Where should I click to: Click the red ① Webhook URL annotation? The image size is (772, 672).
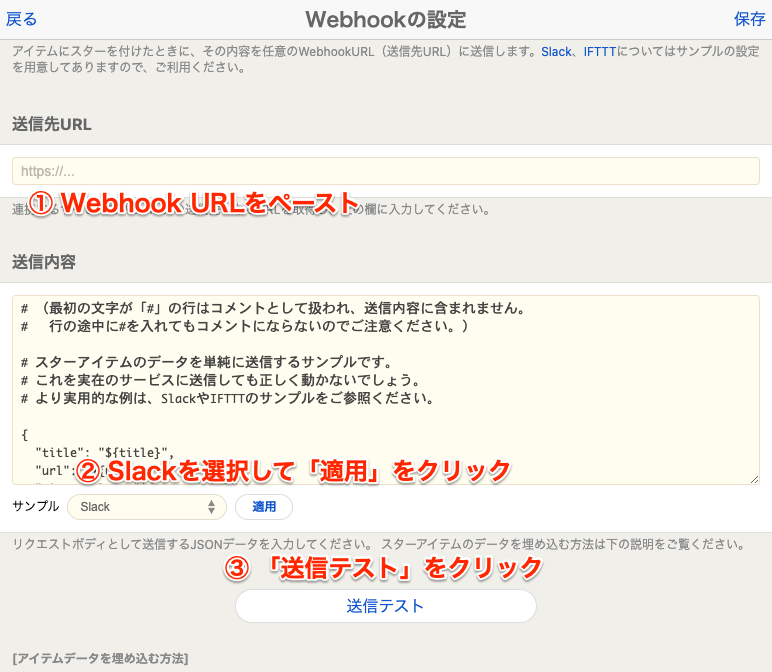(x=193, y=204)
